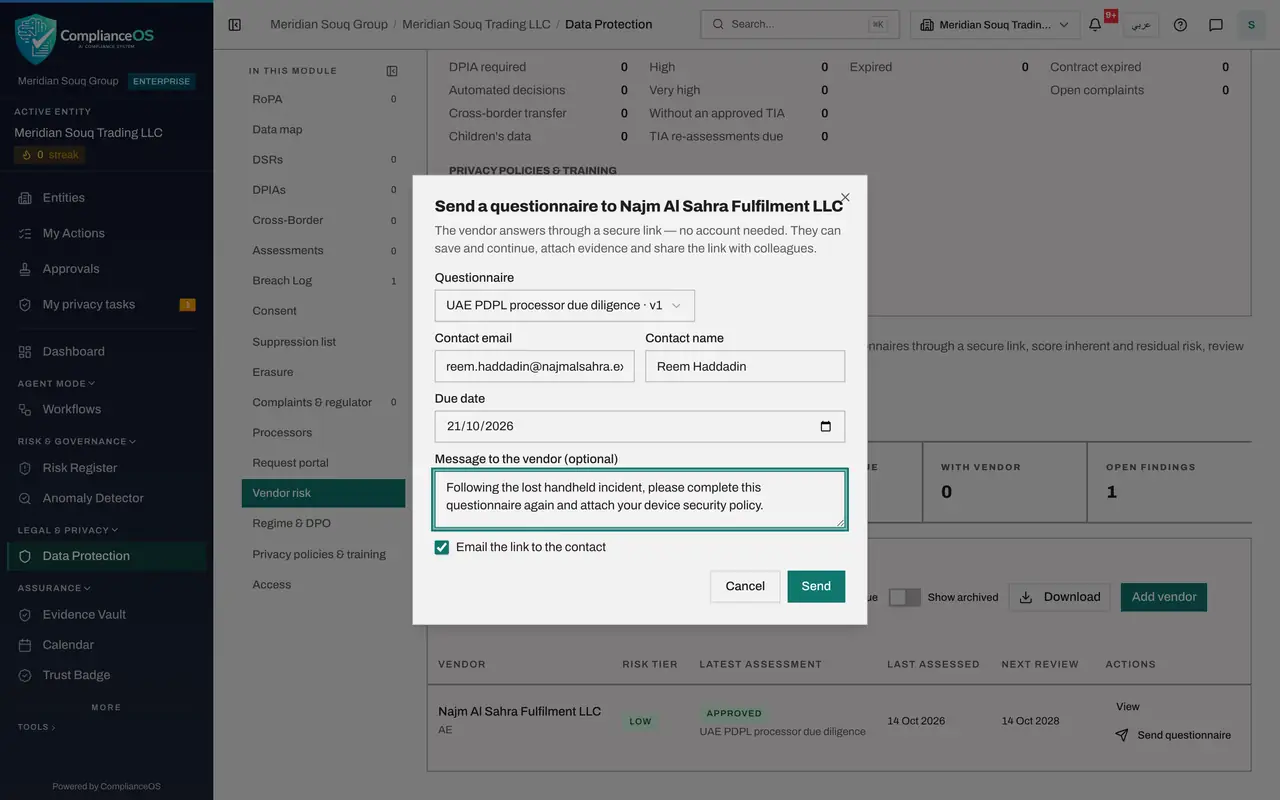The image size is (1280, 800).
Task: Open the help question mark icon
Action: pyautogui.click(x=1180, y=25)
